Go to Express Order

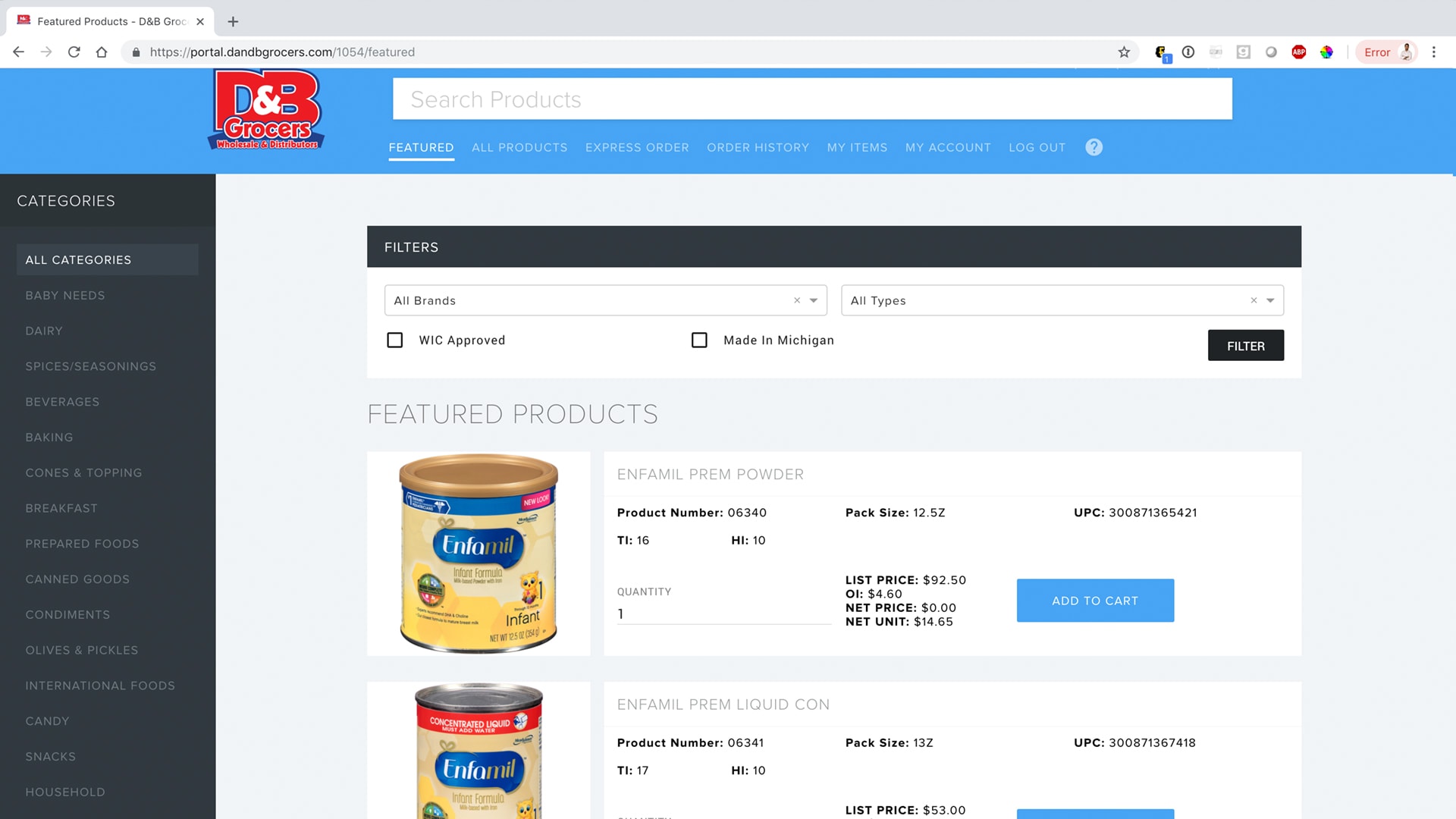(637, 147)
